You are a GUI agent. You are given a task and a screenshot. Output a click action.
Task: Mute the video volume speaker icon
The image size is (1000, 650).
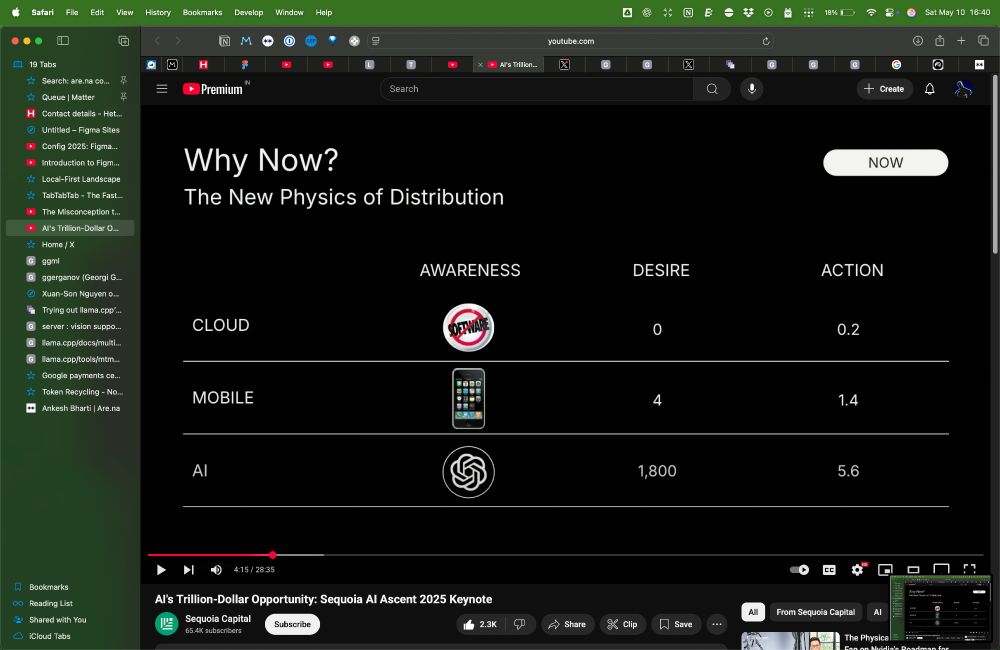click(216, 570)
